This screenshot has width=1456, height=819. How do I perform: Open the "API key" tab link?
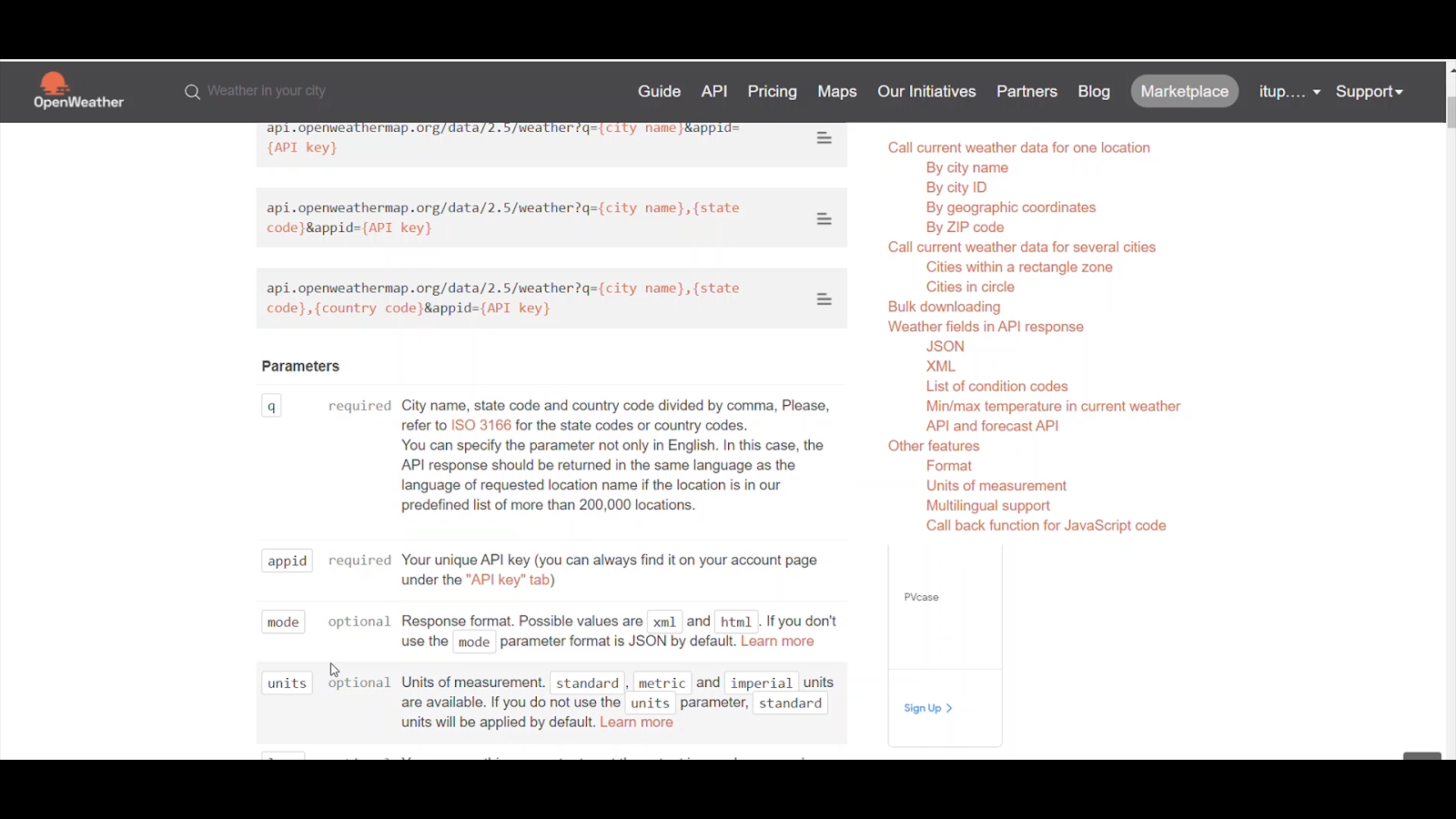coord(508,581)
